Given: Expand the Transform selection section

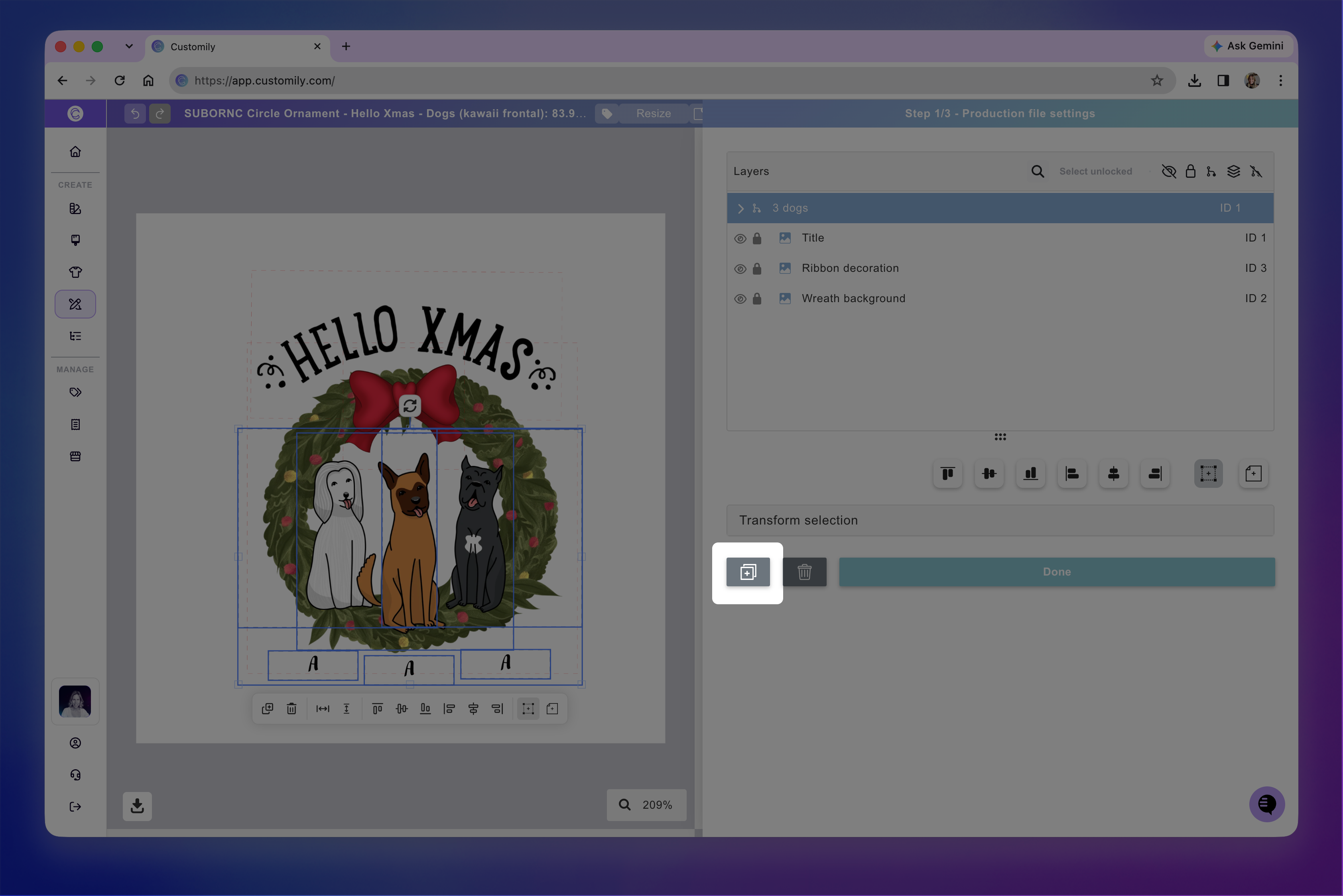Looking at the screenshot, I should point(1000,521).
